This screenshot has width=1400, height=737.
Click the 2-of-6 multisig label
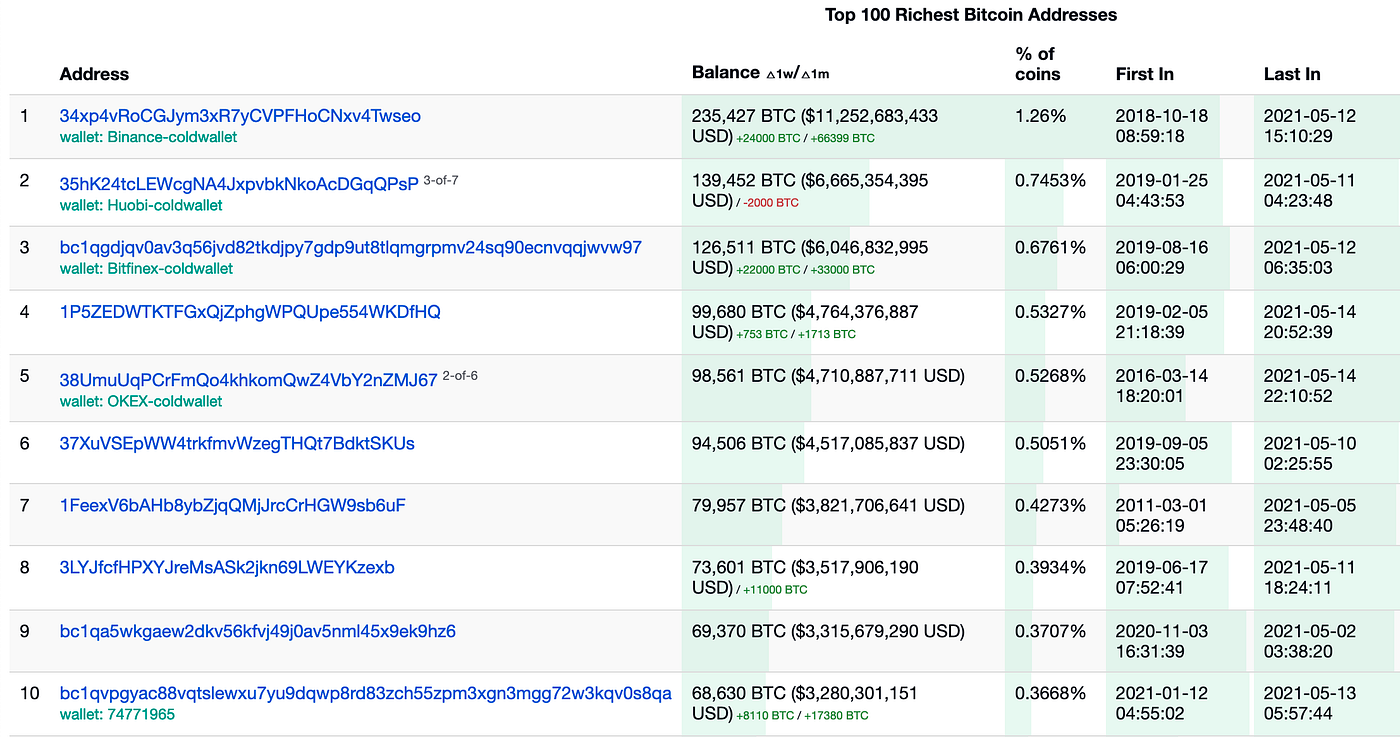click(x=460, y=376)
